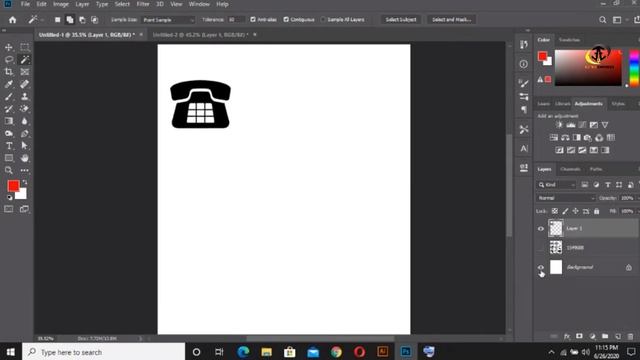The width and height of the screenshot is (640, 360).
Task: Switch to the Untitled-2 document tab
Action: [200, 35]
